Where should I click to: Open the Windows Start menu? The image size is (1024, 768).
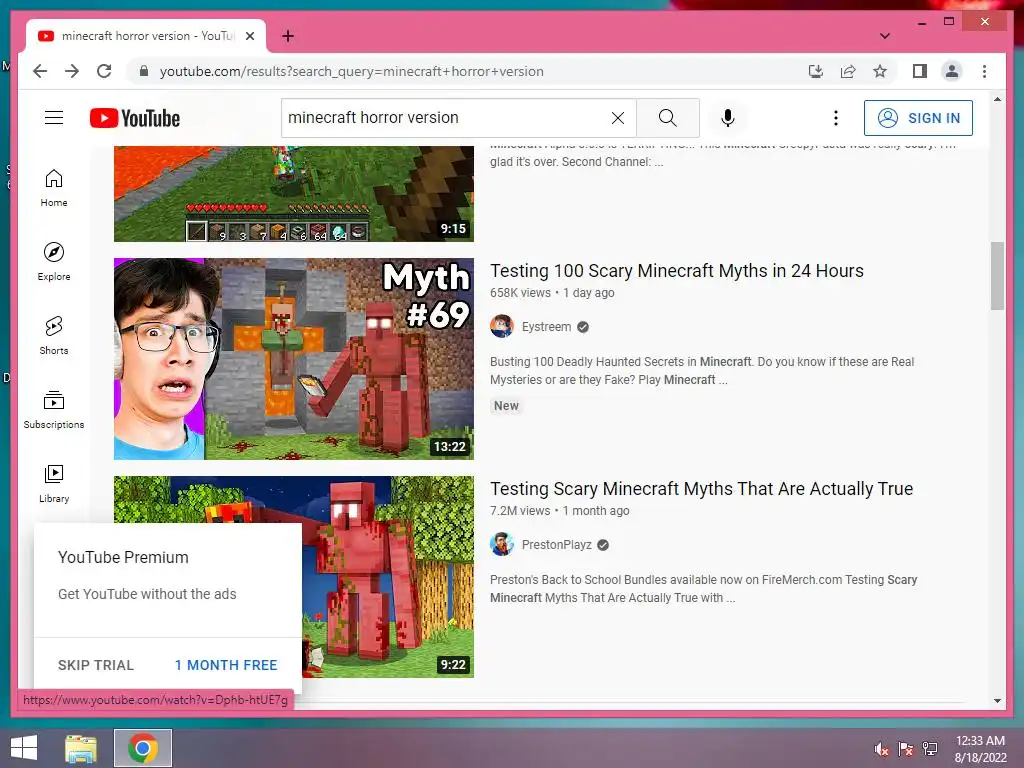(24, 748)
